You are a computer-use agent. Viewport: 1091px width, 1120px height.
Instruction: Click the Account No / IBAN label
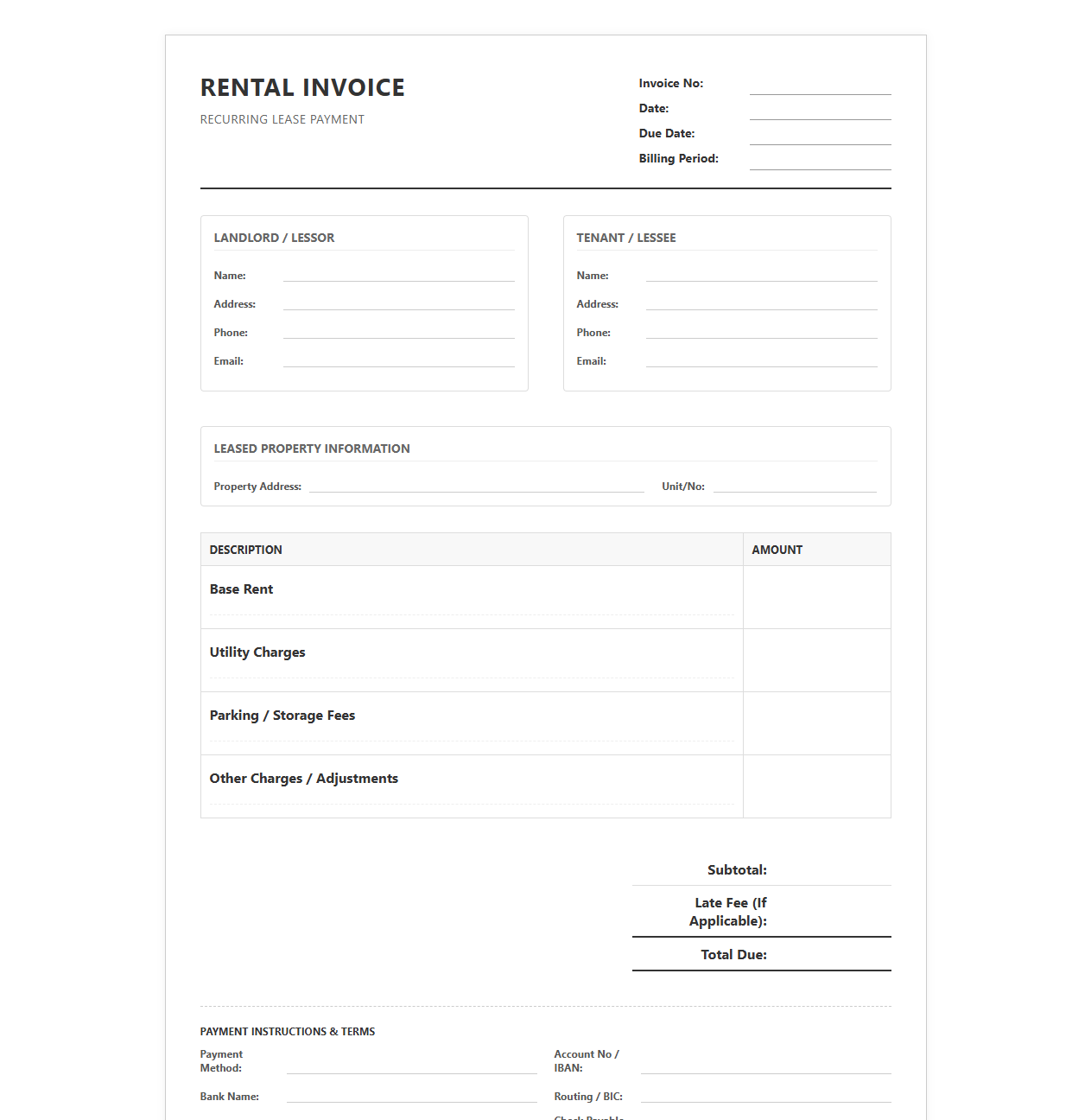point(587,1061)
